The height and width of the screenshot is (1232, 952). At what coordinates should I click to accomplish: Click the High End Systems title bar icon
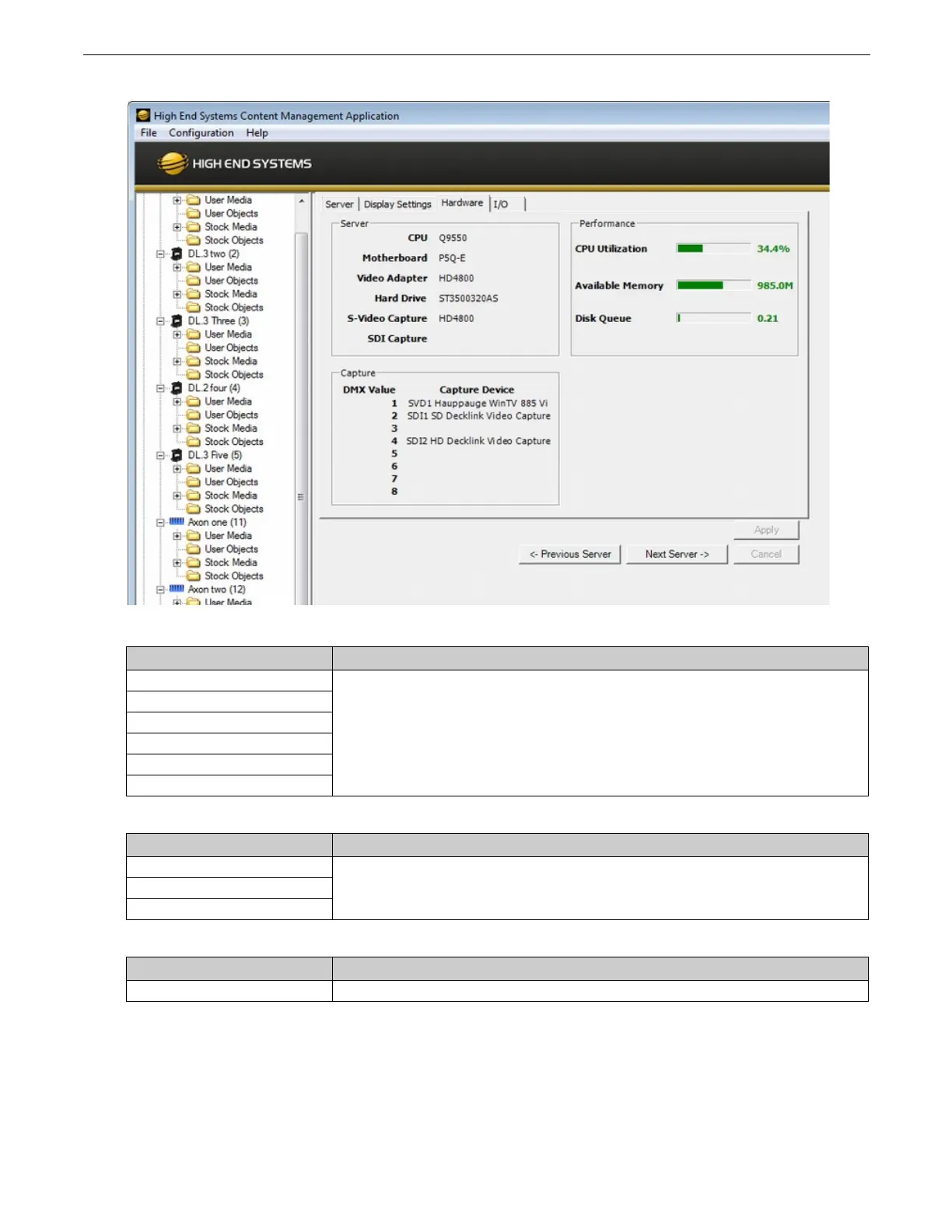(143, 115)
